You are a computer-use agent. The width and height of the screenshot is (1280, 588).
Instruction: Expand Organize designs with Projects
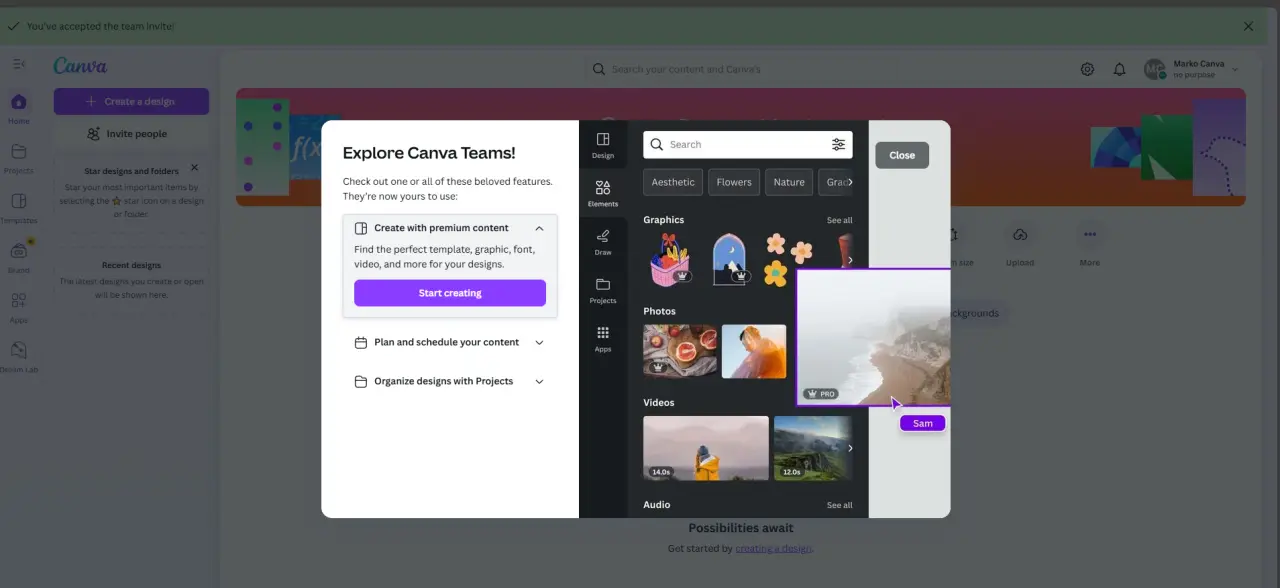tap(450, 381)
